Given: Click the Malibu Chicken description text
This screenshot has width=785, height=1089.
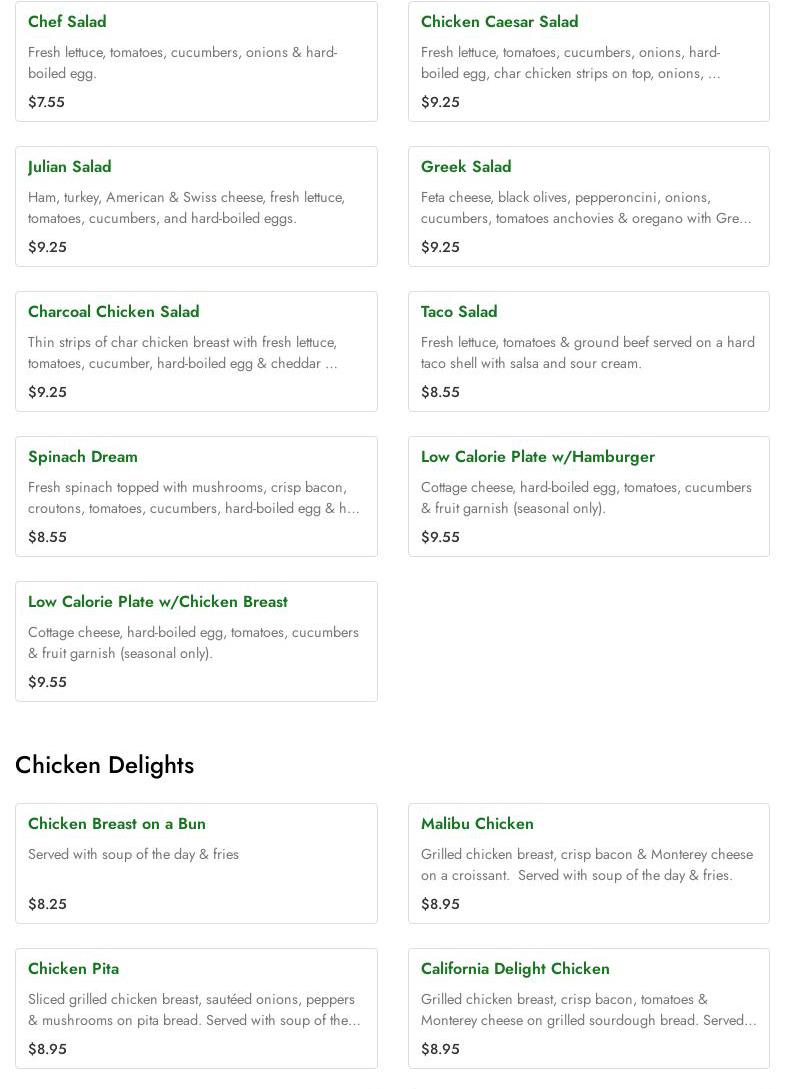Looking at the screenshot, I should 586,865.
